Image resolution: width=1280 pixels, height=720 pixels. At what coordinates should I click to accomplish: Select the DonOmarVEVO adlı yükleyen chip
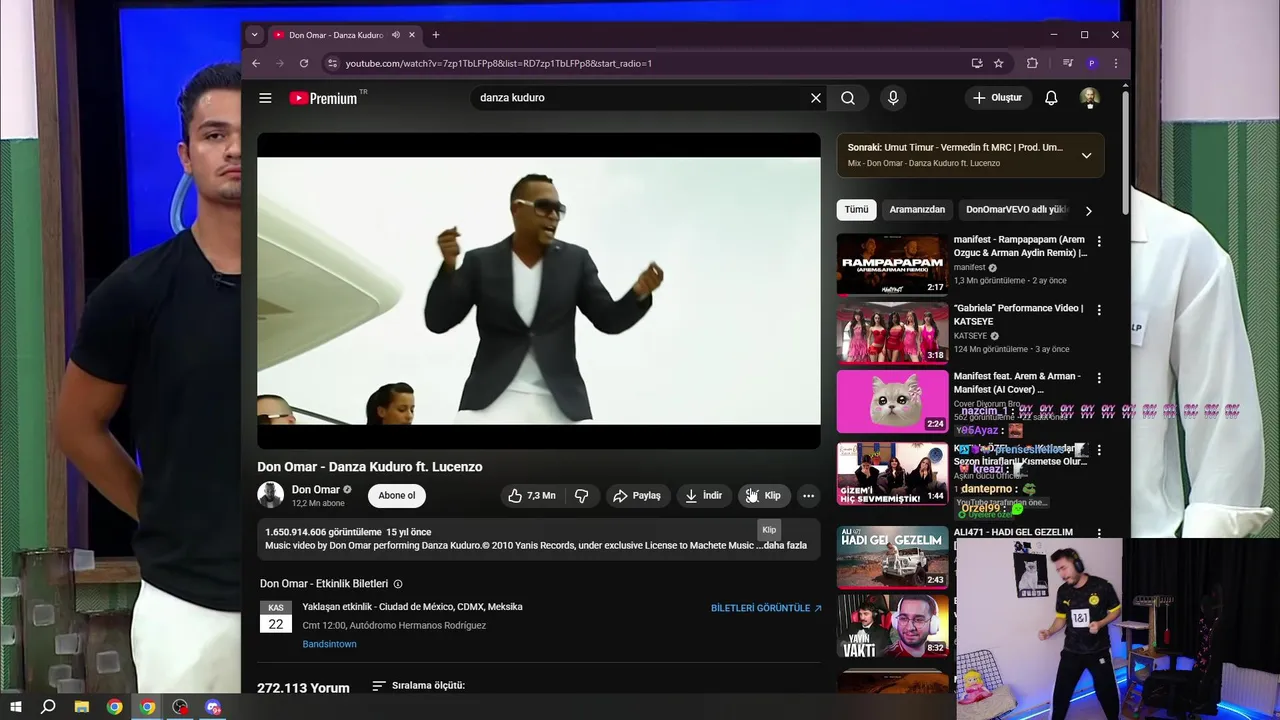(x=1017, y=210)
